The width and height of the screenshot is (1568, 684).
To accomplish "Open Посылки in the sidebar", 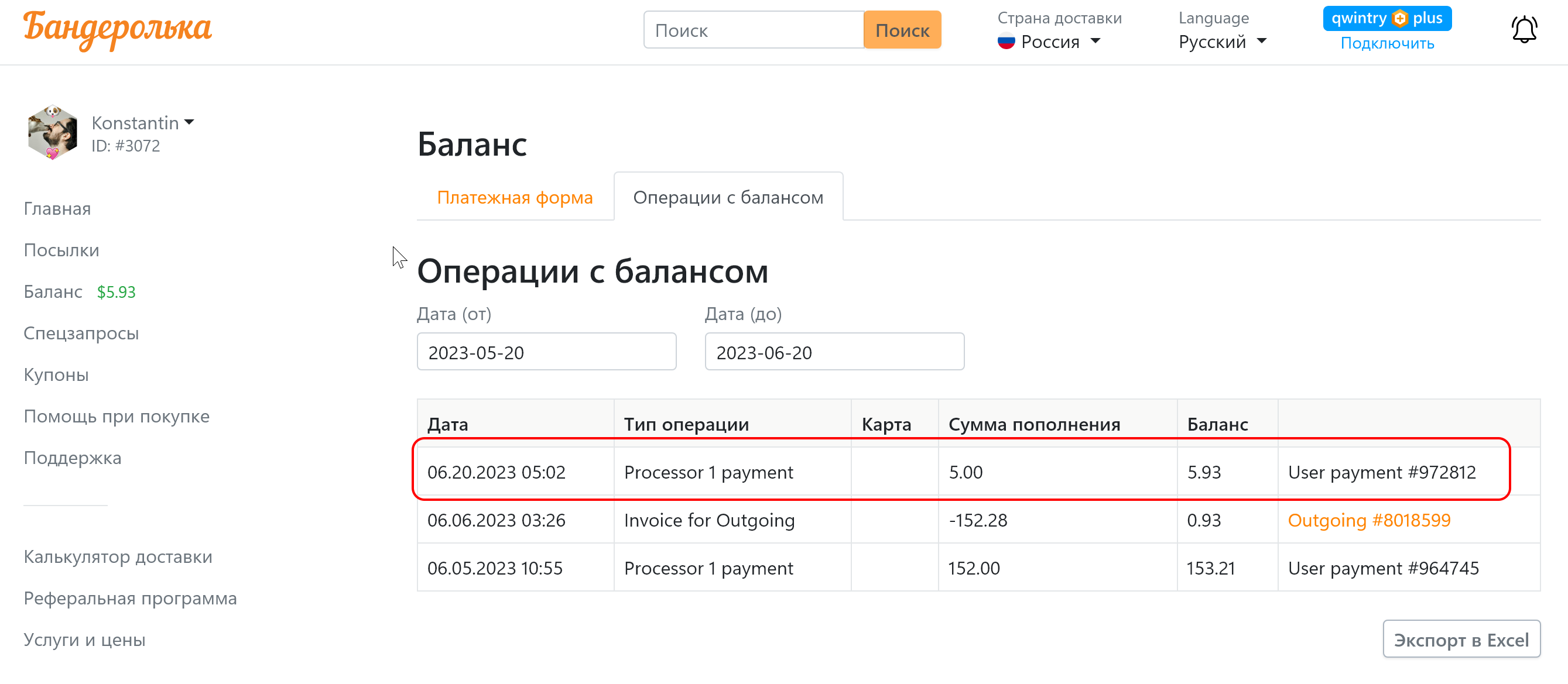I will [x=61, y=250].
